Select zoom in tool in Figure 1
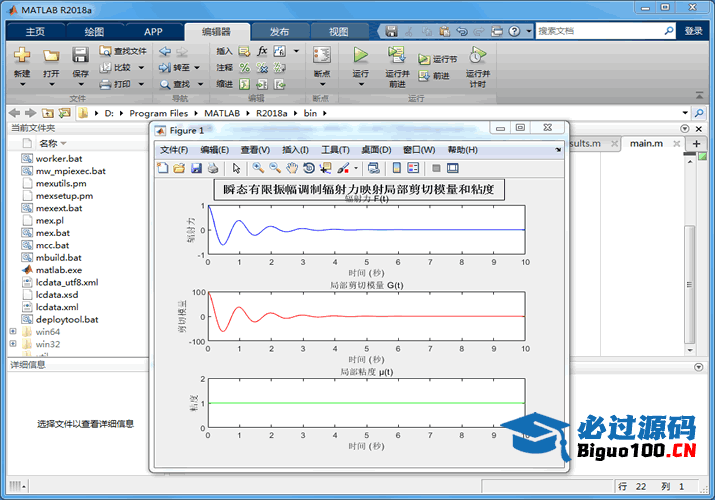 [x=258, y=168]
